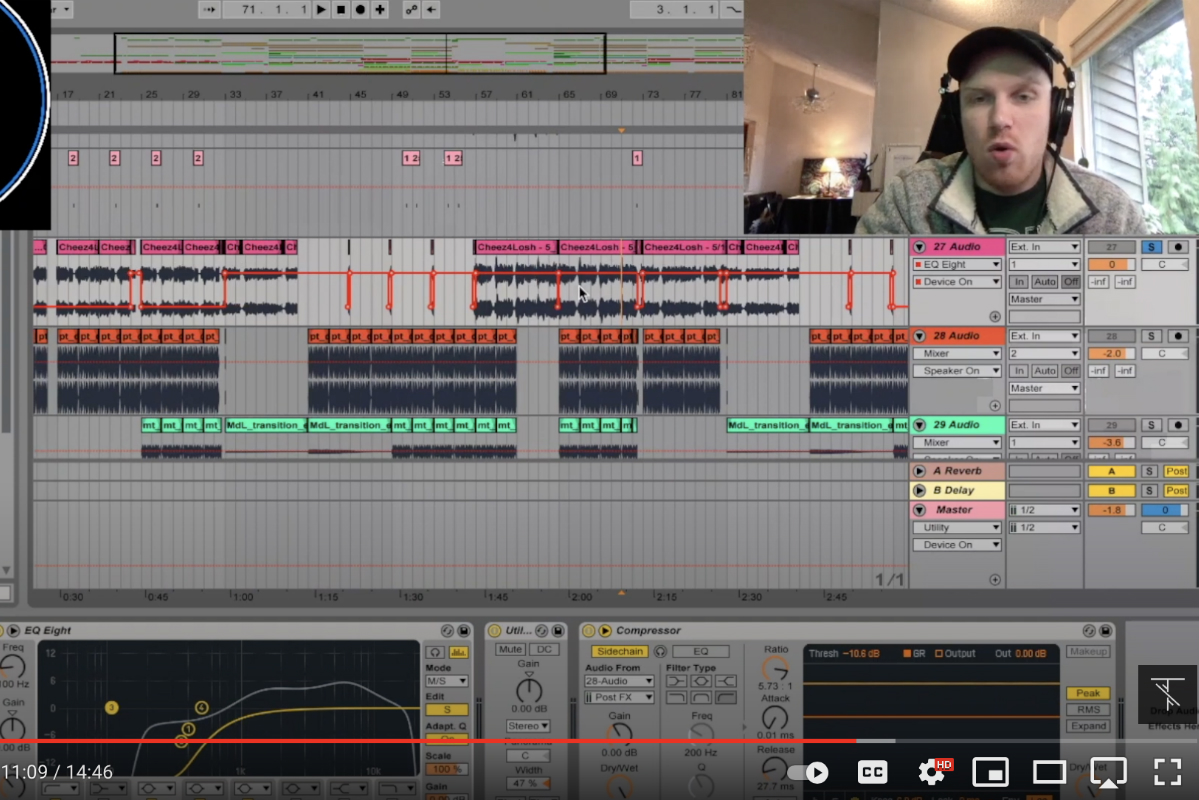Adjust the track 28 volume slider showing -2.0
This screenshot has width=1199, height=800.
click(x=1111, y=353)
